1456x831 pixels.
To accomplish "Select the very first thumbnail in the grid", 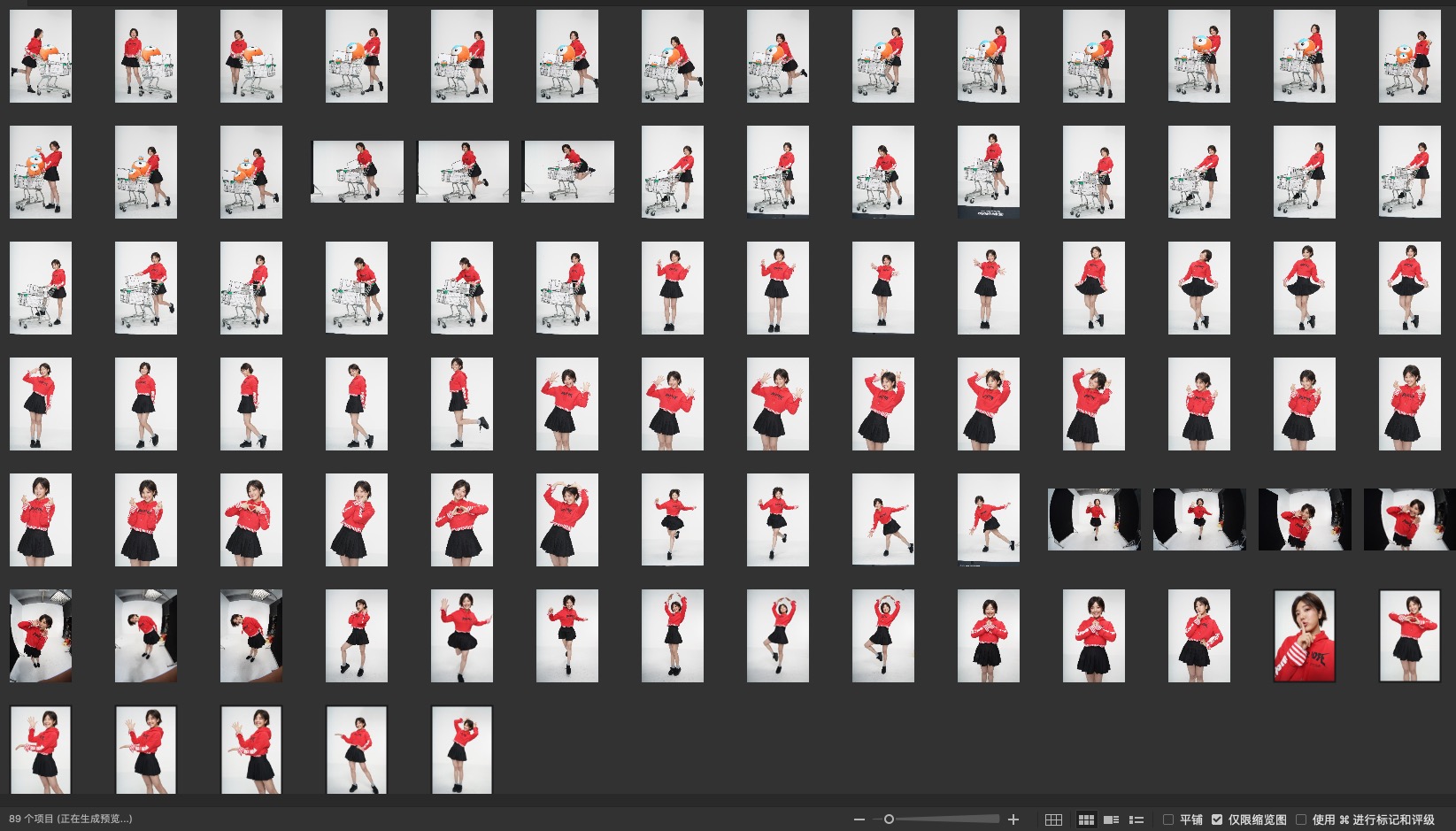I will pos(41,56).
